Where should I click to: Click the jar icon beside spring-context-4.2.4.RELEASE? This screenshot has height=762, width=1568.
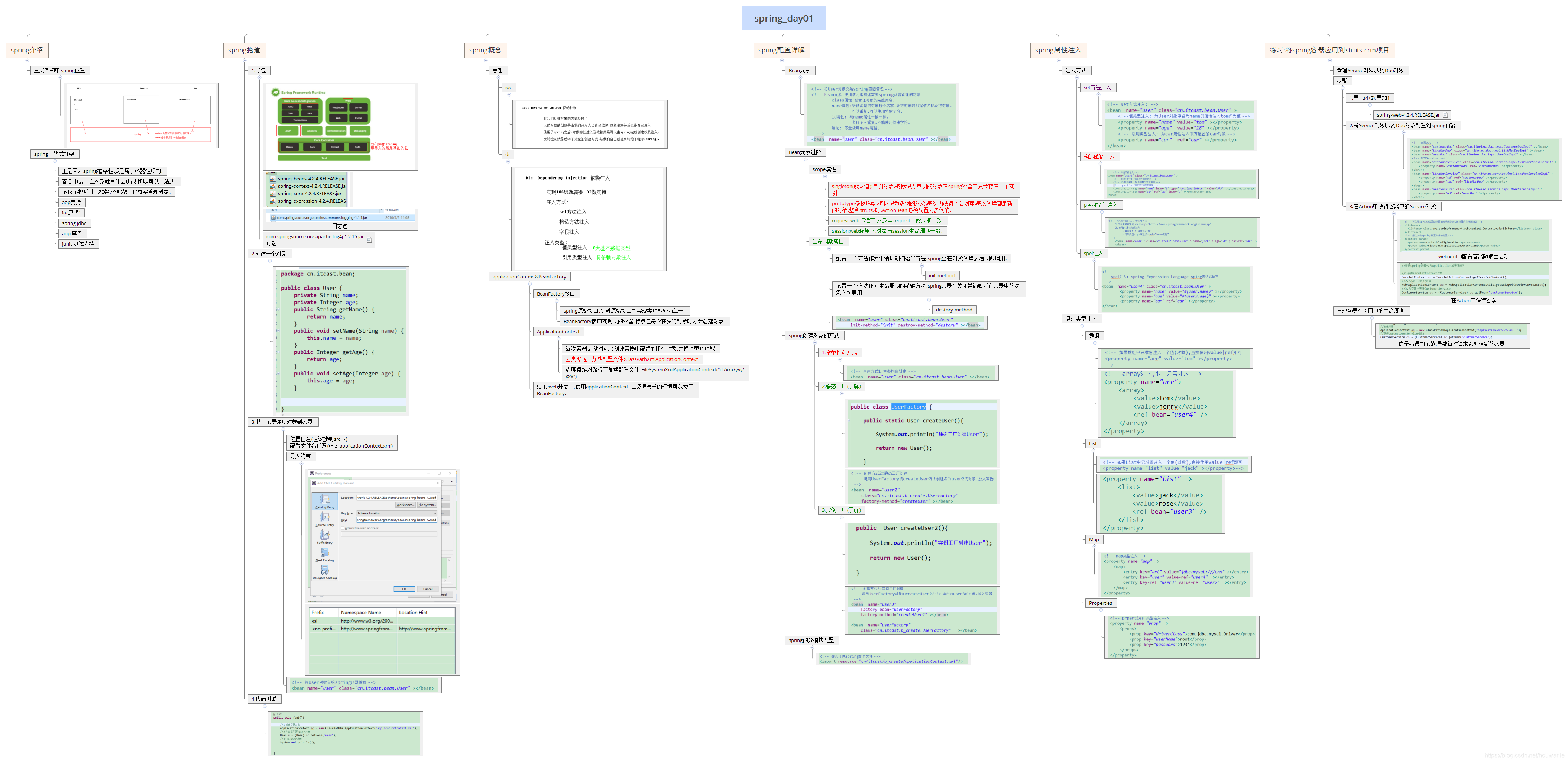[273, 186]
